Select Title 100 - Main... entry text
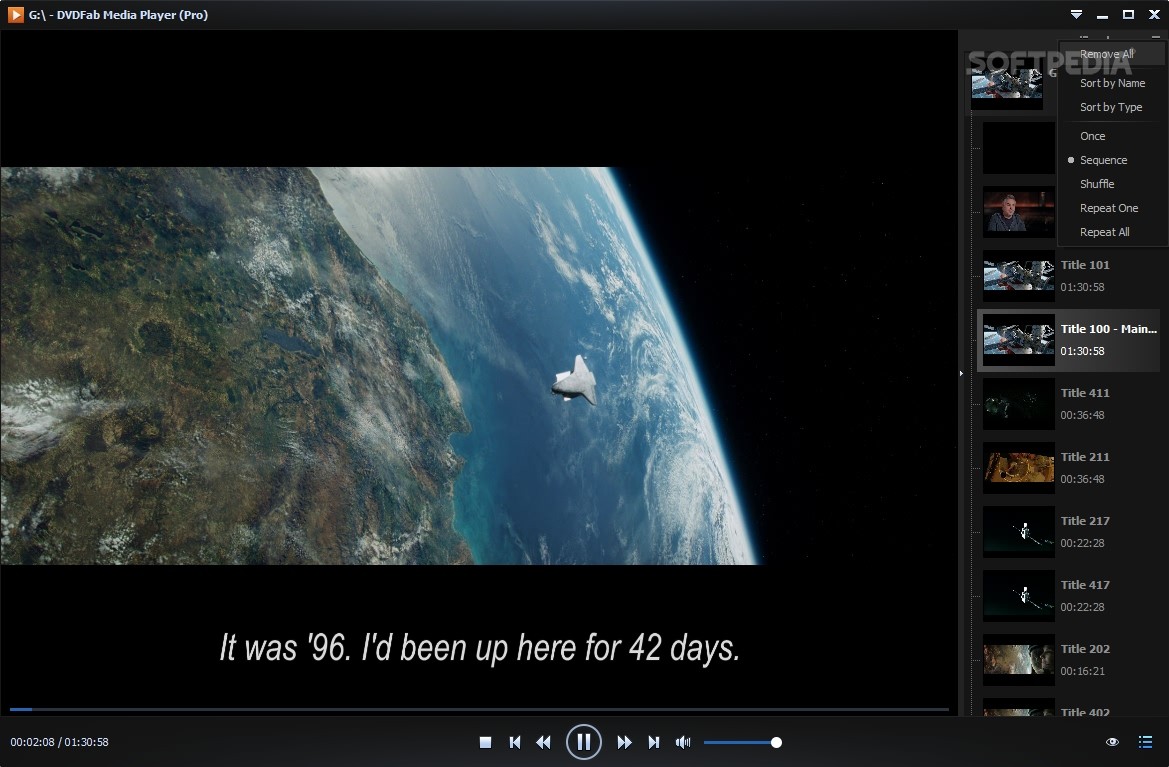This screenshot has height=767, width=1169. [1109, 329]
